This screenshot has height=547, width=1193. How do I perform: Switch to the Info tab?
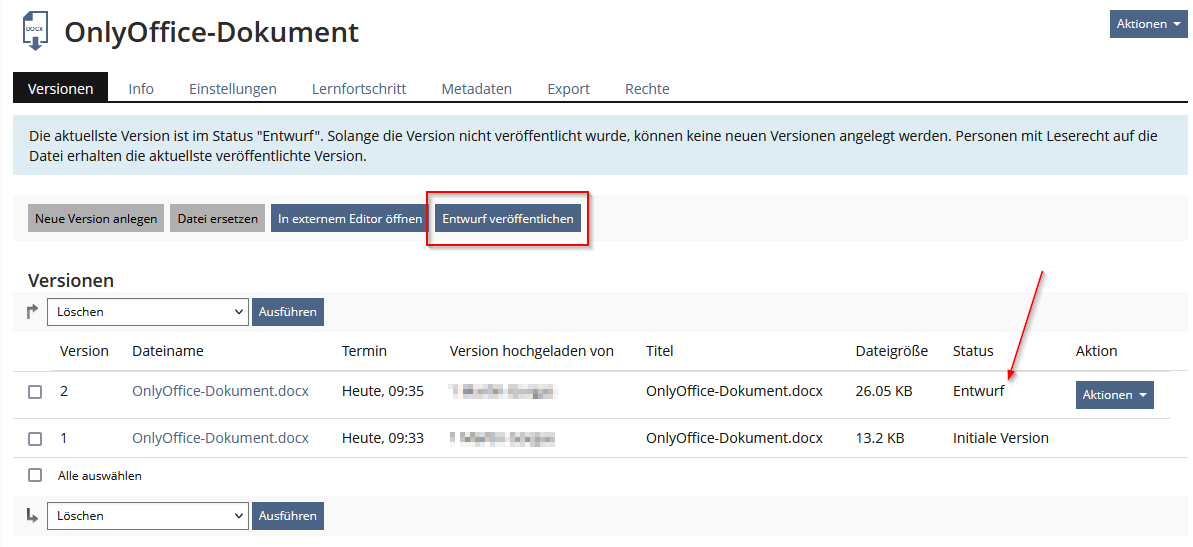tap(141, 88)
